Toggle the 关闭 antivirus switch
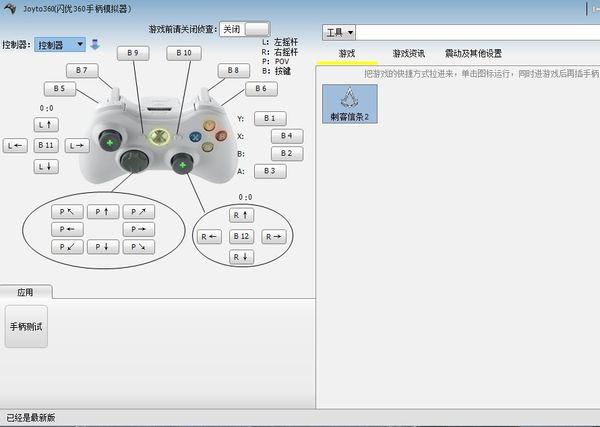 [245, 29]
